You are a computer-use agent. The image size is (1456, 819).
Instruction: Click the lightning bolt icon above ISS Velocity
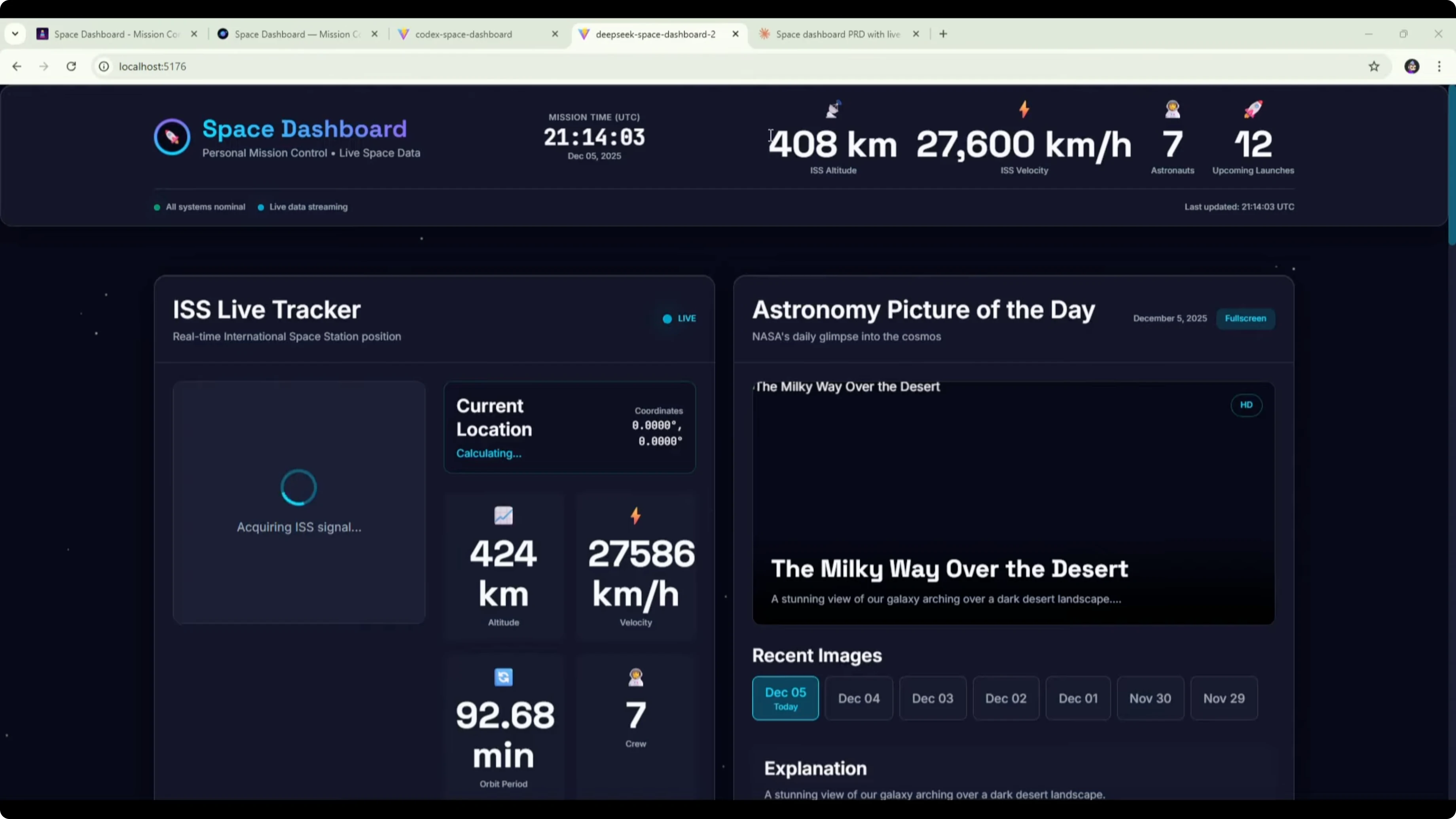pyautogui.click(x=1024, y=108)
